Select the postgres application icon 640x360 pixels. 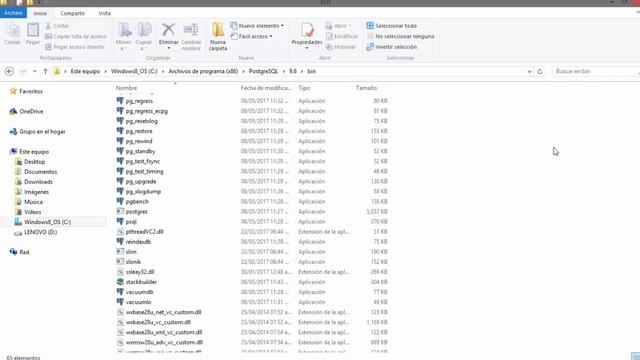tap(120, 211)
